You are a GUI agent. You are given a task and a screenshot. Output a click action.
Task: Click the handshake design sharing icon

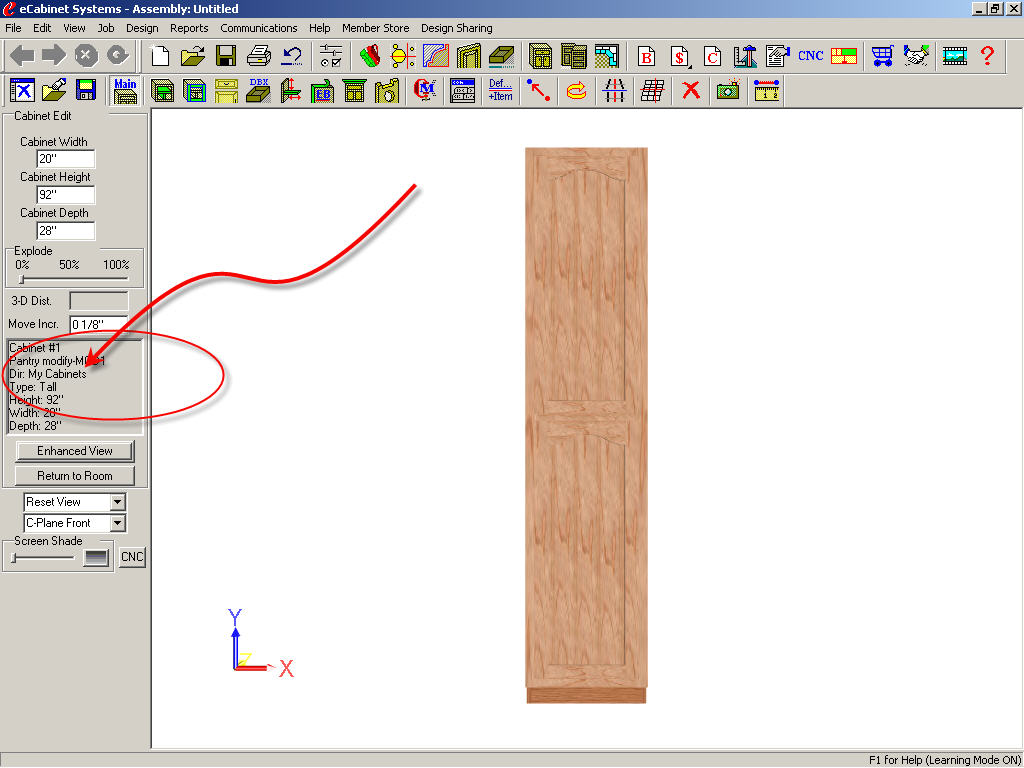[x=916, y=56]
